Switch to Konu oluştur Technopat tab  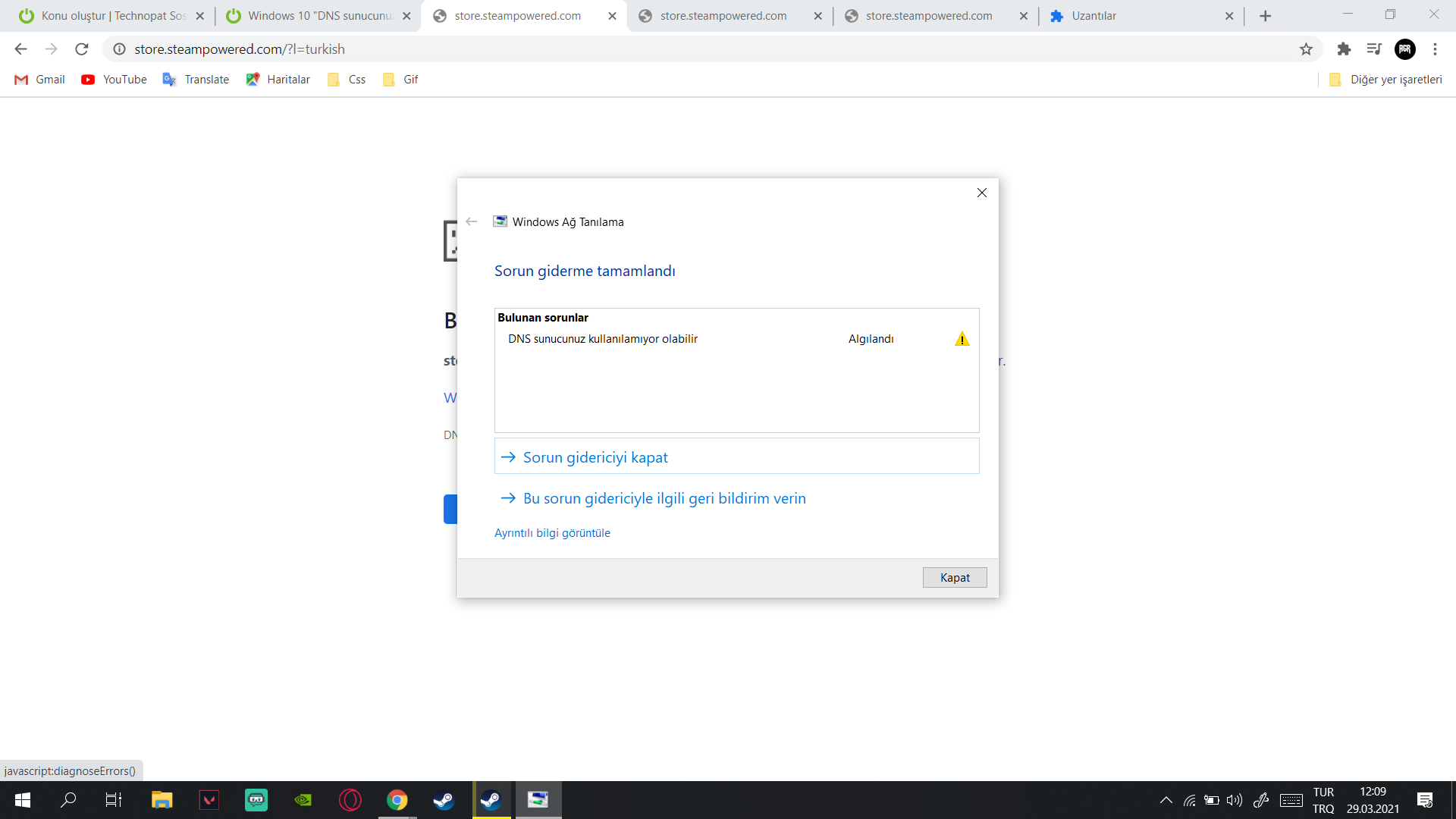110,16
